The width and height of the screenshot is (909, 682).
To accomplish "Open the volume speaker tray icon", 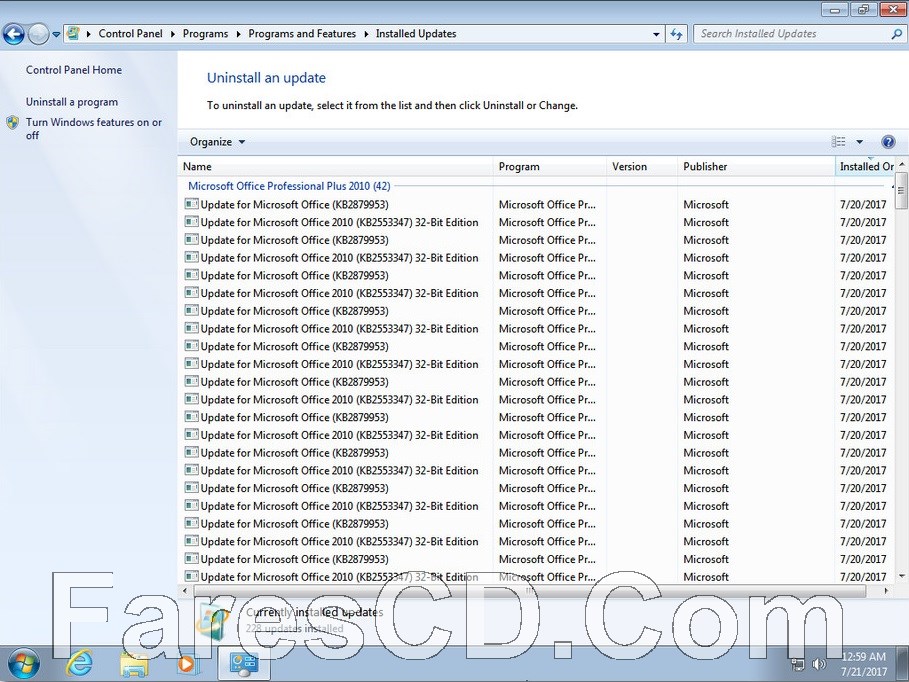I will 818,664.
